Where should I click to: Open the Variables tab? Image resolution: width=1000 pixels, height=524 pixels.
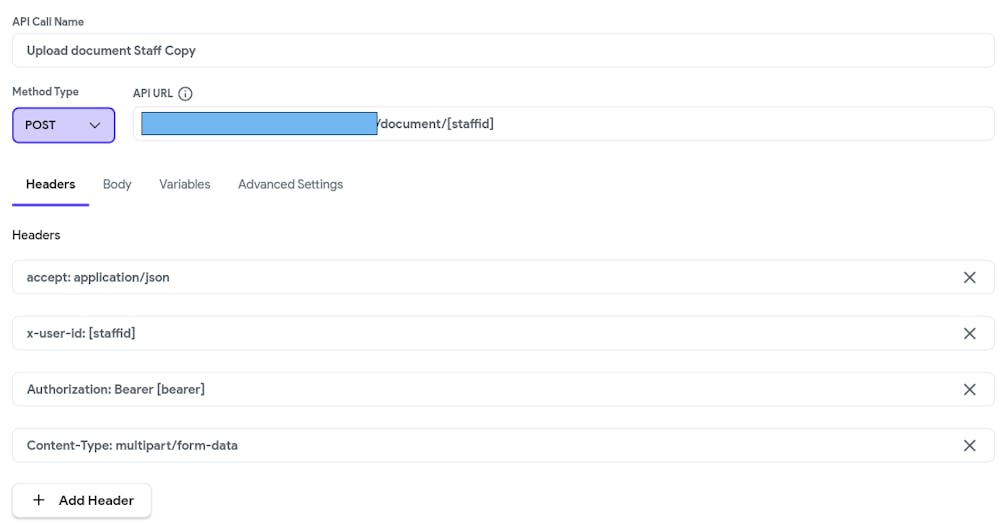[x=184, y=184]
